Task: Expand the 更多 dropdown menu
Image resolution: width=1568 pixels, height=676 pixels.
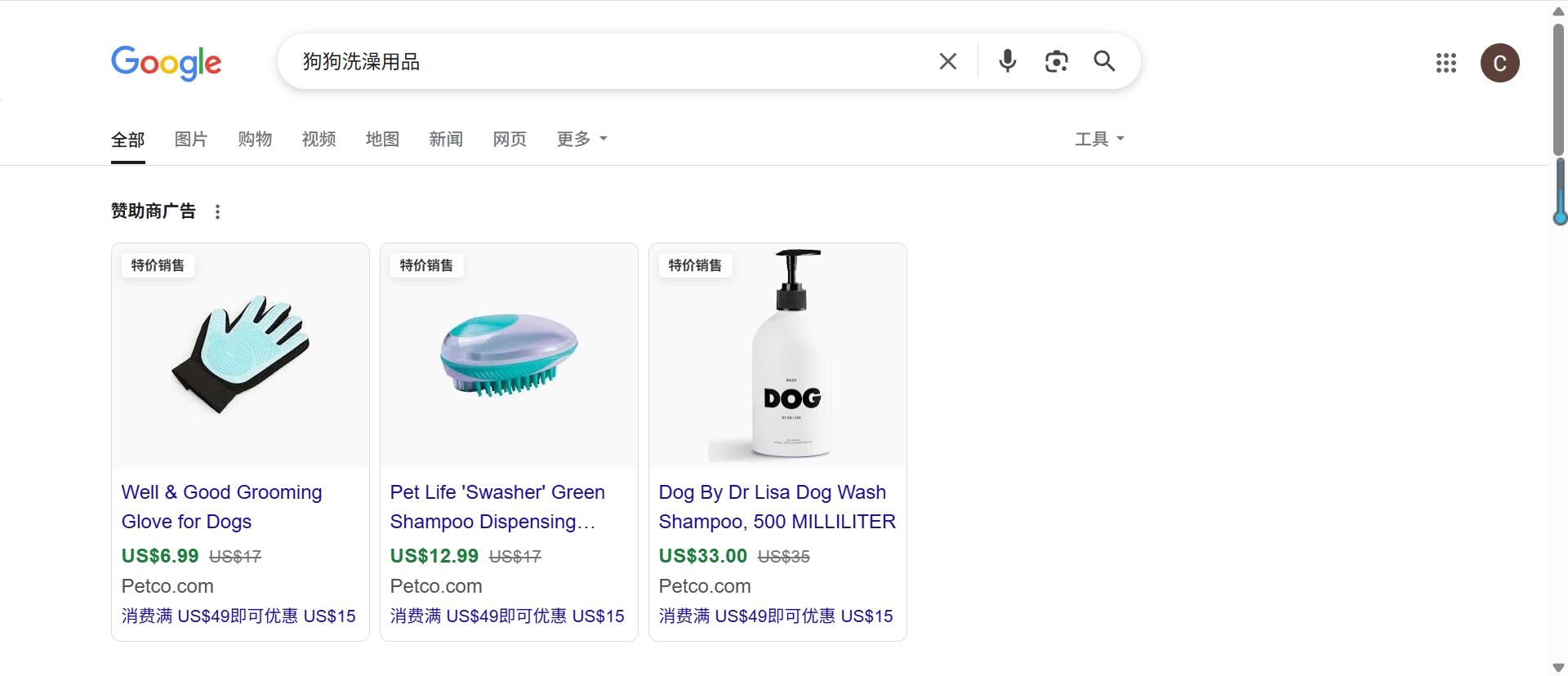Action: click(582, 139)
